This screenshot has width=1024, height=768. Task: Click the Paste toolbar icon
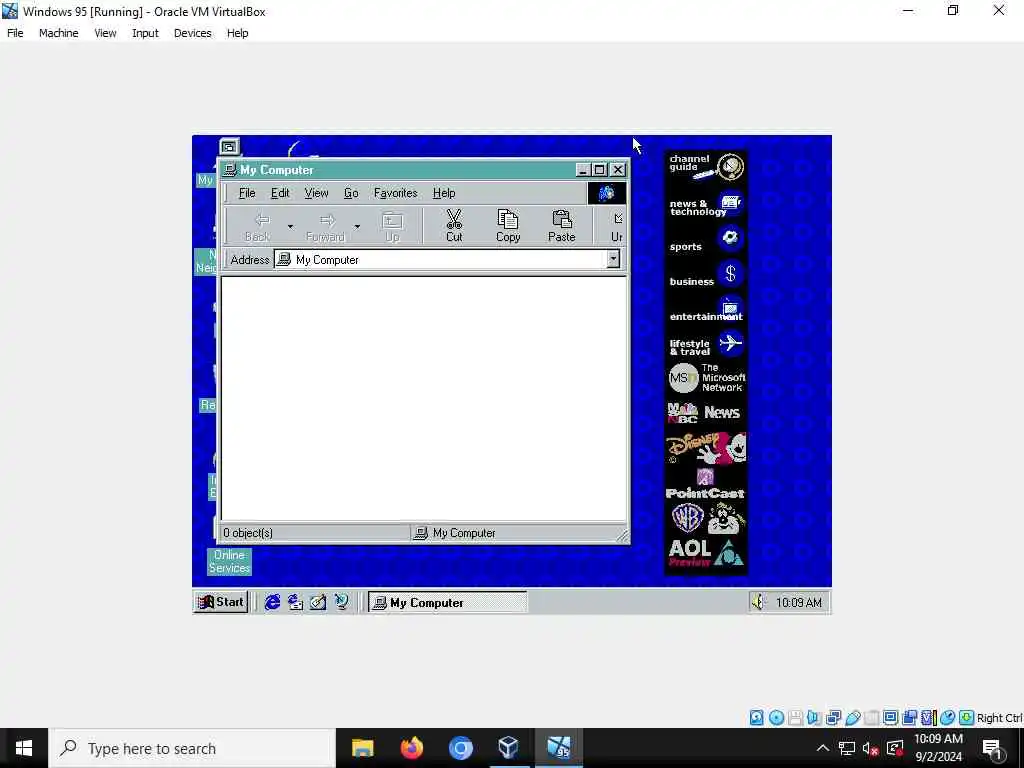coord(561,225)
